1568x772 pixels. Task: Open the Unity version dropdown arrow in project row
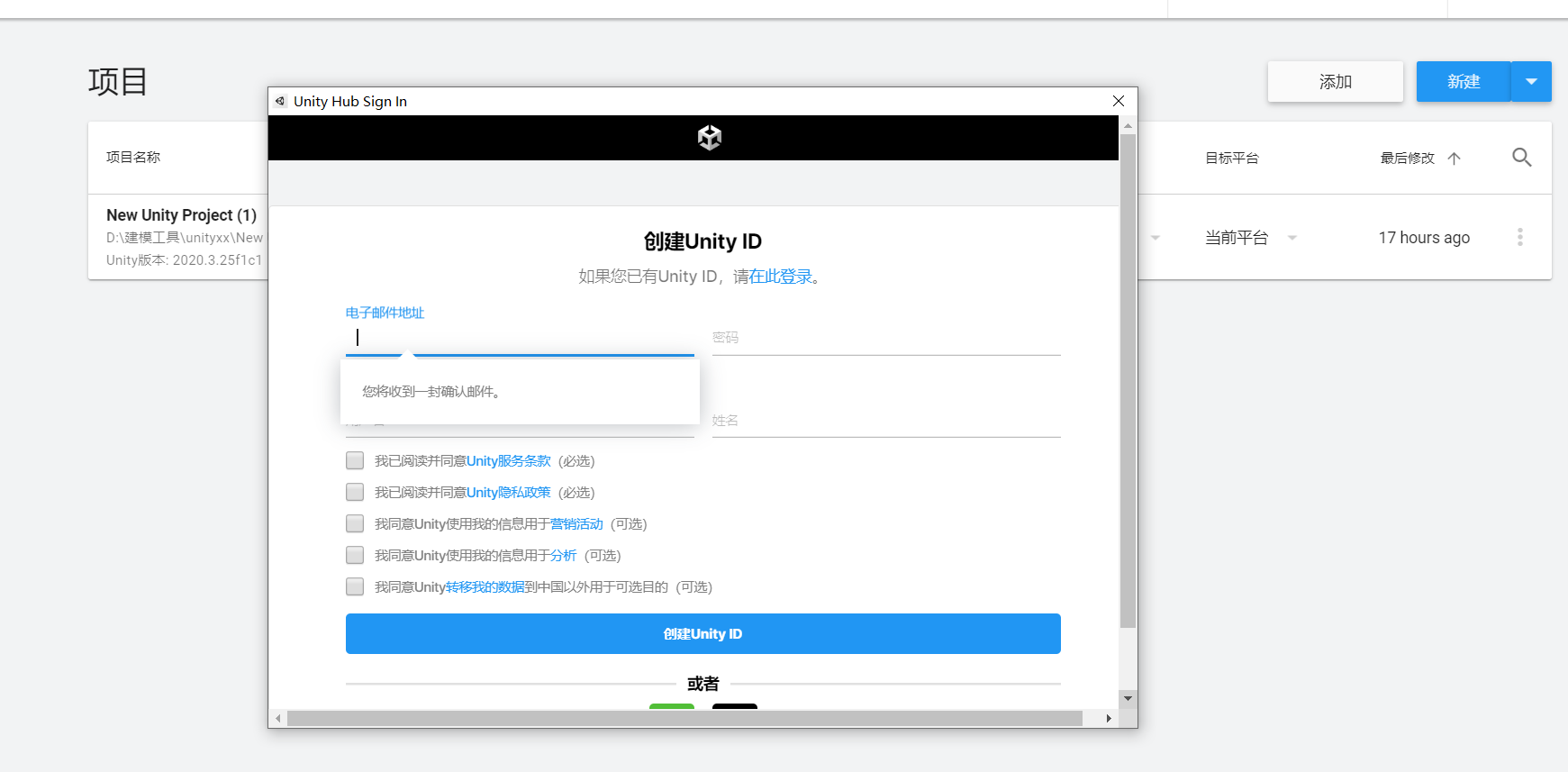tap(1156, 238)
